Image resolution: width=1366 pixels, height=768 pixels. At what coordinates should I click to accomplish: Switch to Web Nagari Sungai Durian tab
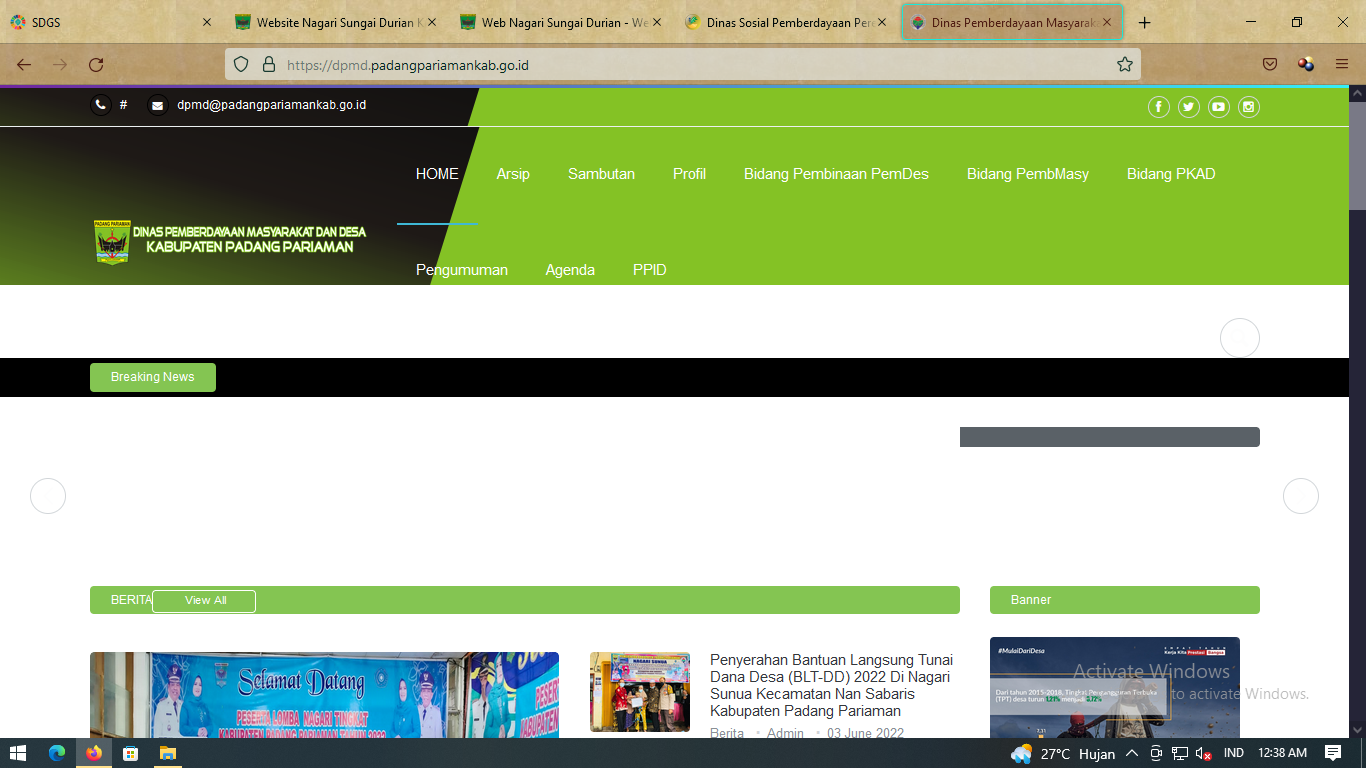click(560, 22)
